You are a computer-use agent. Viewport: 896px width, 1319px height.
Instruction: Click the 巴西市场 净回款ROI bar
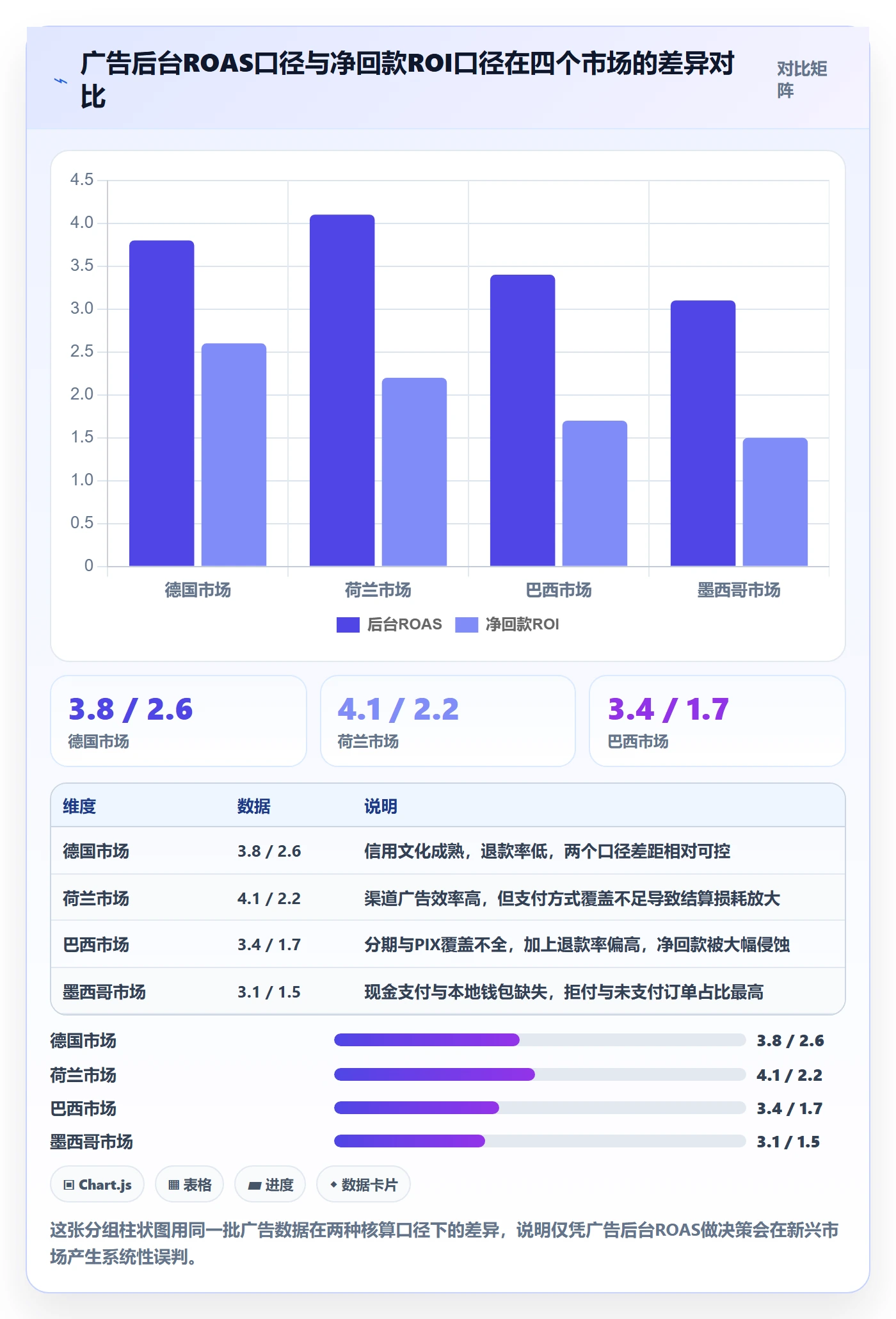pos(595,493)
